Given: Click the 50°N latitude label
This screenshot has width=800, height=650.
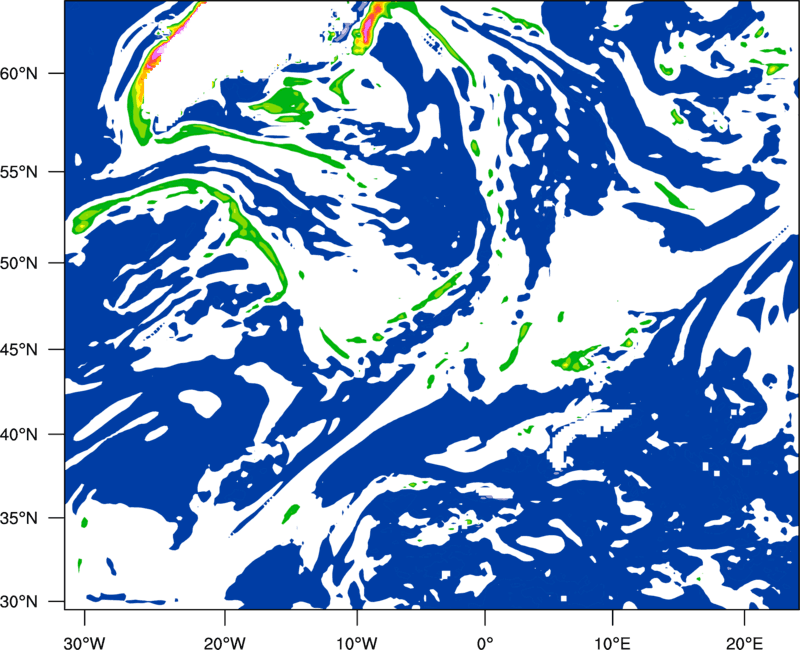Looking at the screenshot, I should click(x=19, y=263).
